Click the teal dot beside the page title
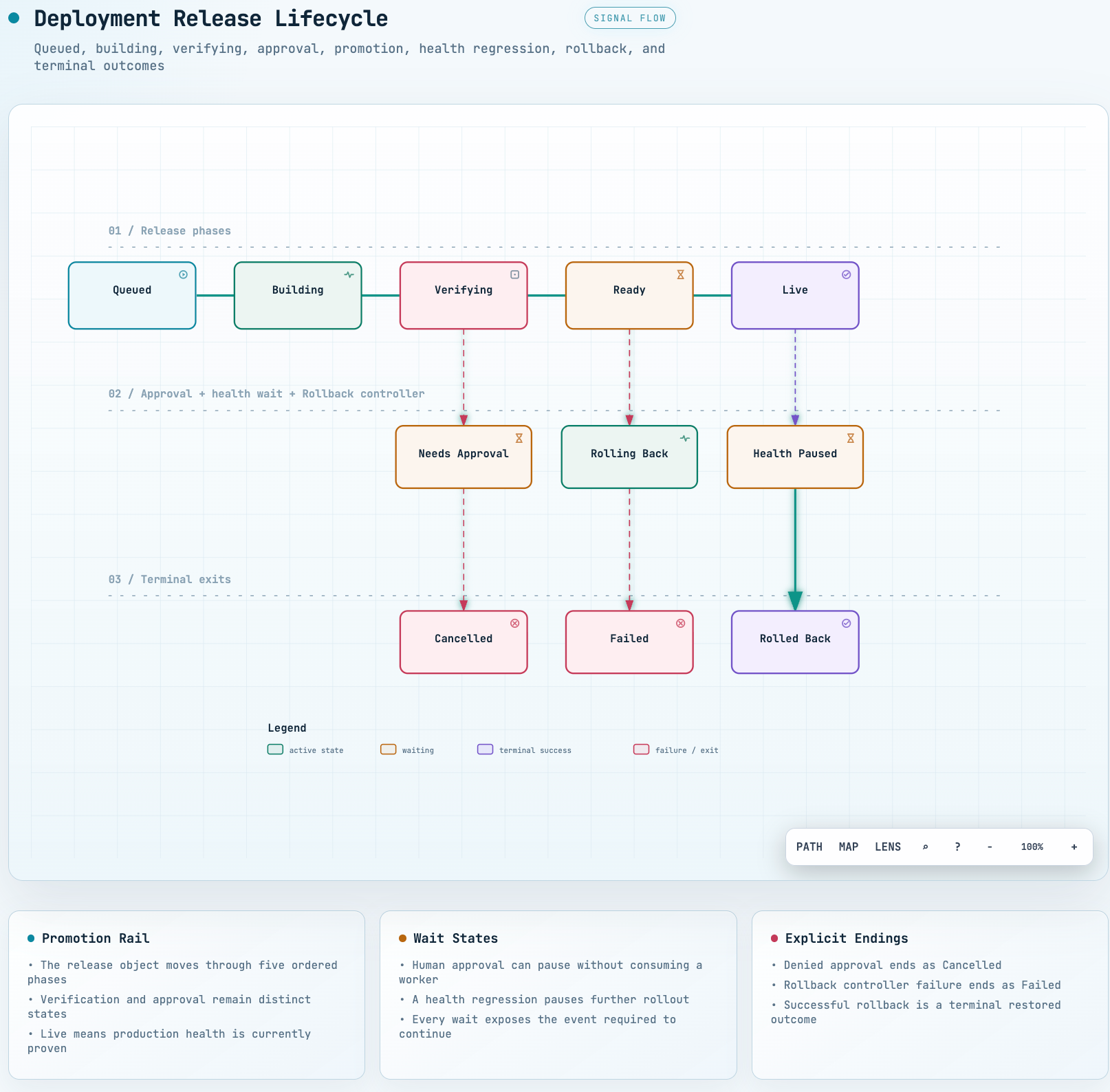The height and width of the screenshot is (1092, 1110). pyautogui.click(x=14, y=18)
